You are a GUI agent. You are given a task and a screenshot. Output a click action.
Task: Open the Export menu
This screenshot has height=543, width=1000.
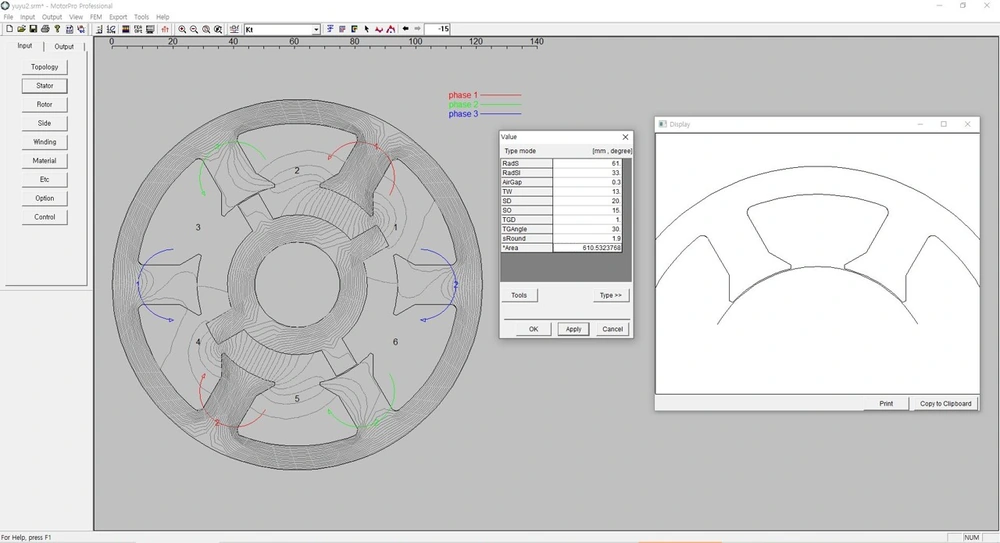[118, 17]
